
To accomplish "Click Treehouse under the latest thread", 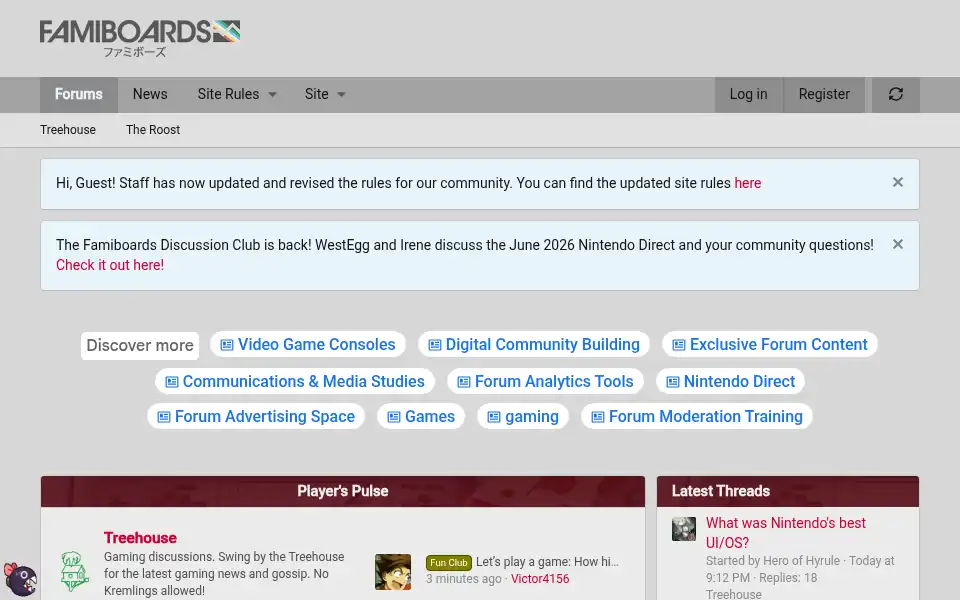I will click(x=733, y=594).
